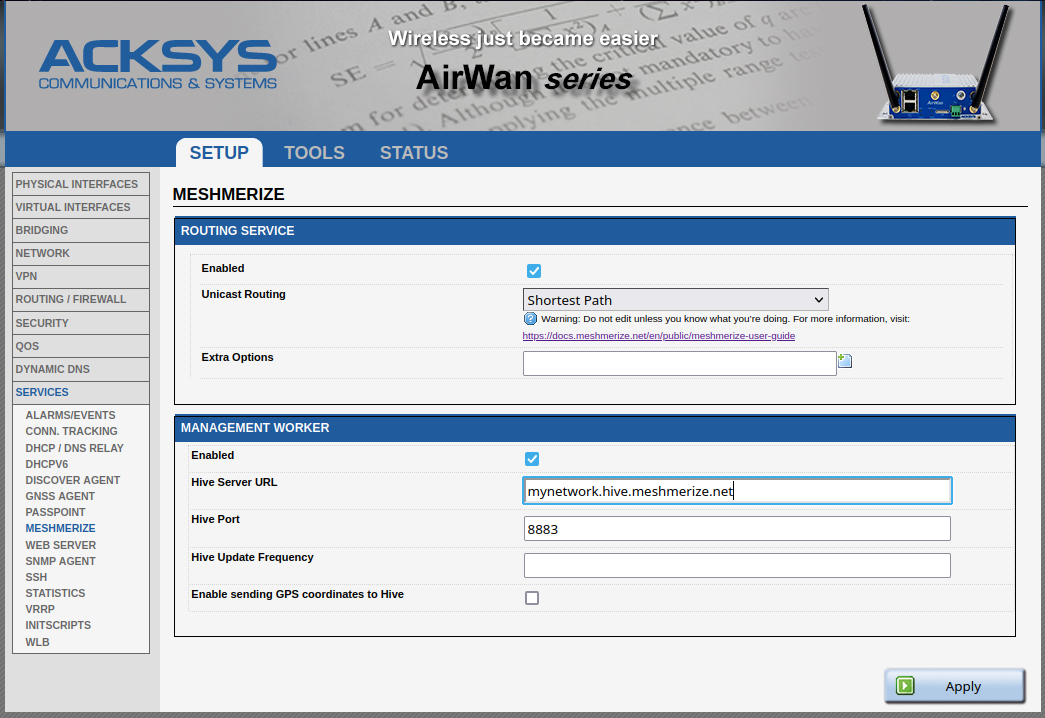
Task: Click the Hive Update Frequency field
Action: [736, 566]
